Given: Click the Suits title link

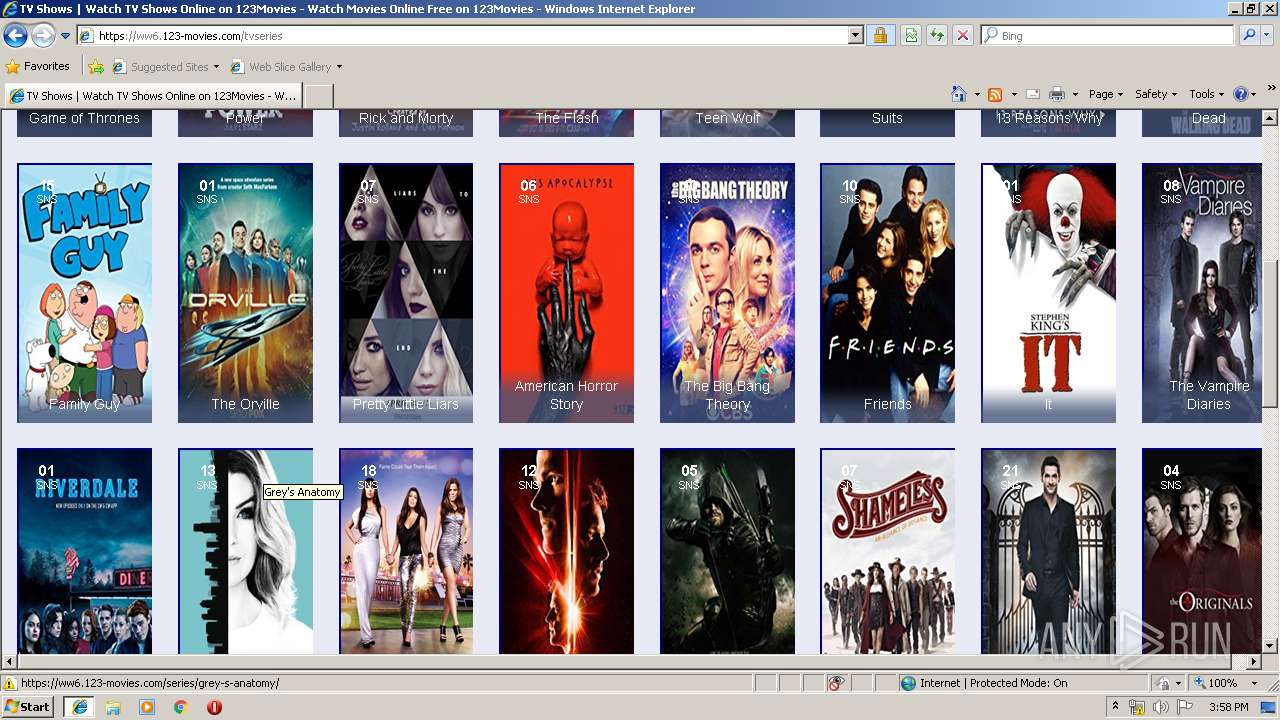Looking at the screenshot, I should [x=887, y=118].
